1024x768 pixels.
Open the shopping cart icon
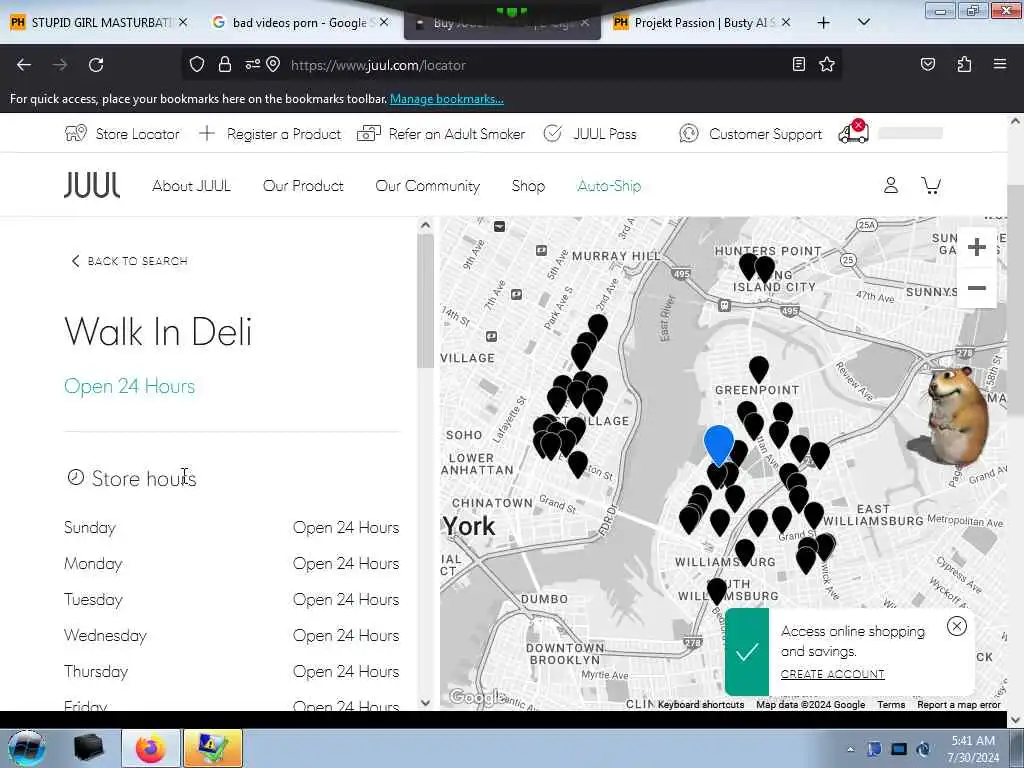click(931, 185)
